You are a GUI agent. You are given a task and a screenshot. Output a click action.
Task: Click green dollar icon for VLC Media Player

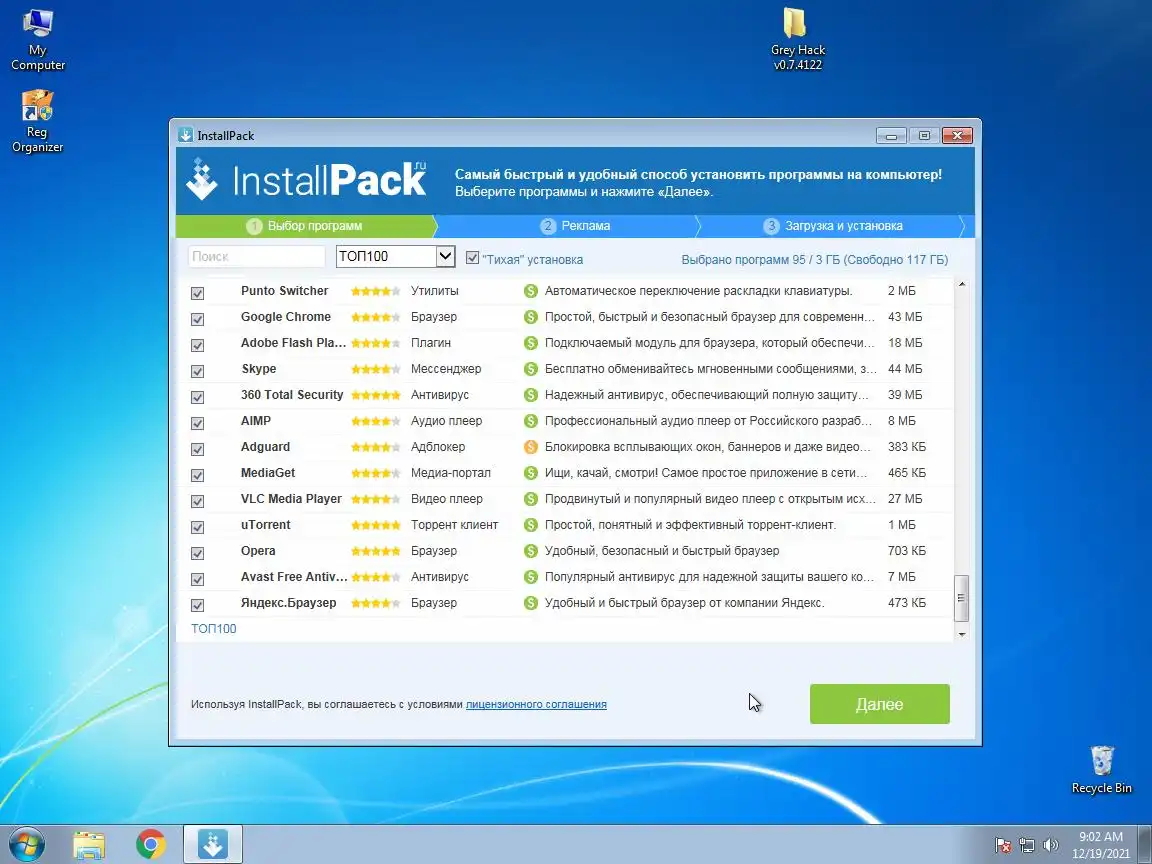(530, 499)
